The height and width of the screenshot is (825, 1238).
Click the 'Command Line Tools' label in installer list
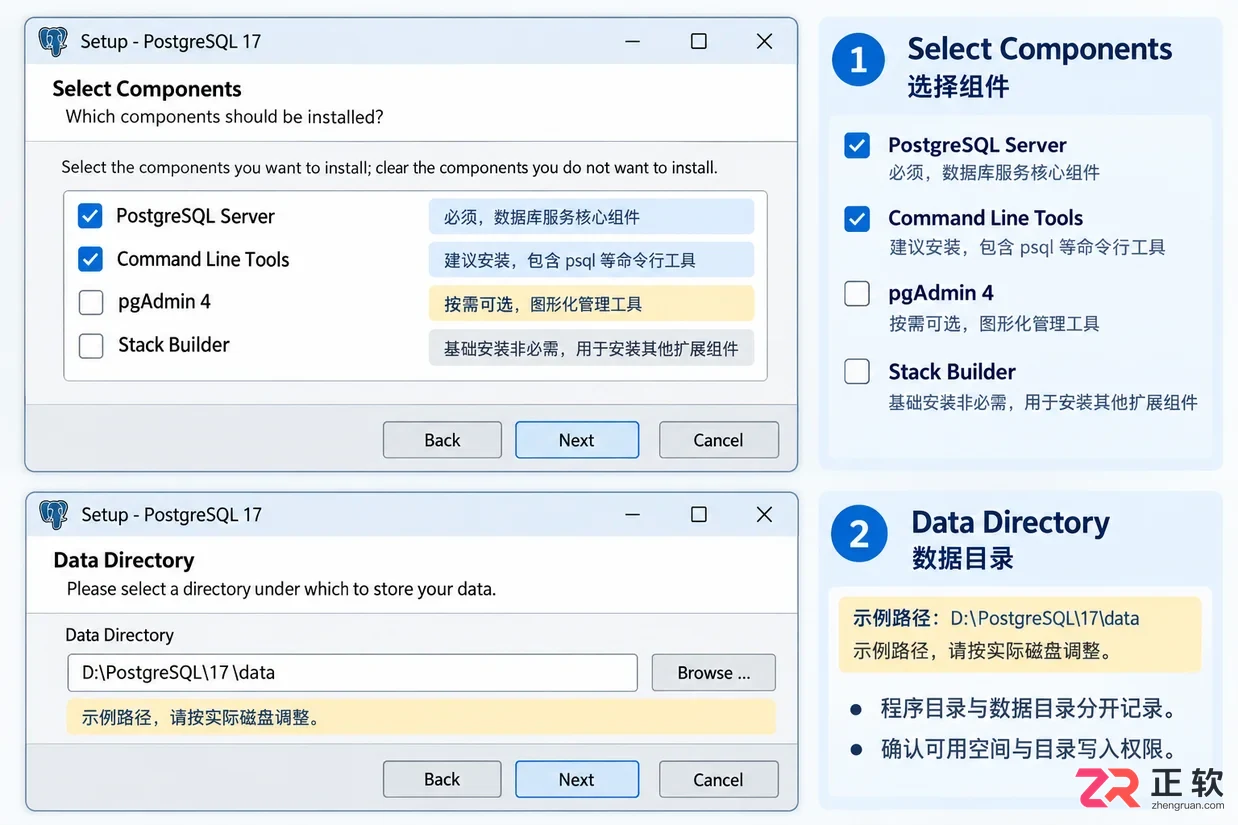click(x=203, y=259)
